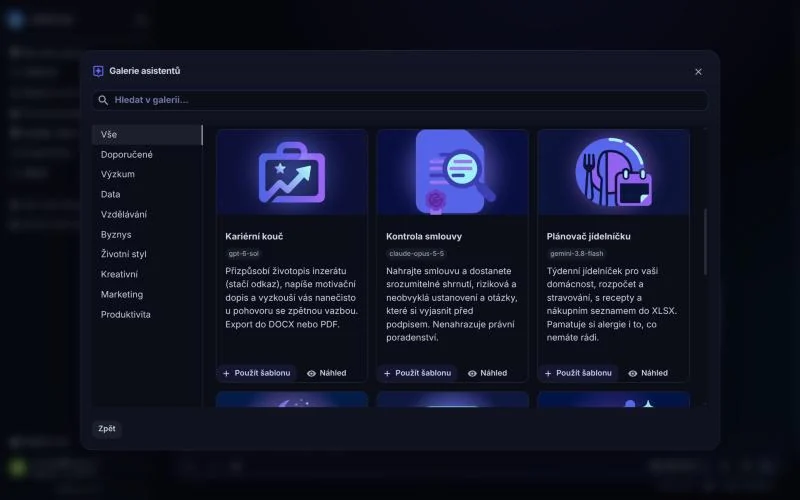Screen dimensions: 800x500
Task: Open the Kariérní kouč briefcase thumbnail
Action: click(292, 172)
